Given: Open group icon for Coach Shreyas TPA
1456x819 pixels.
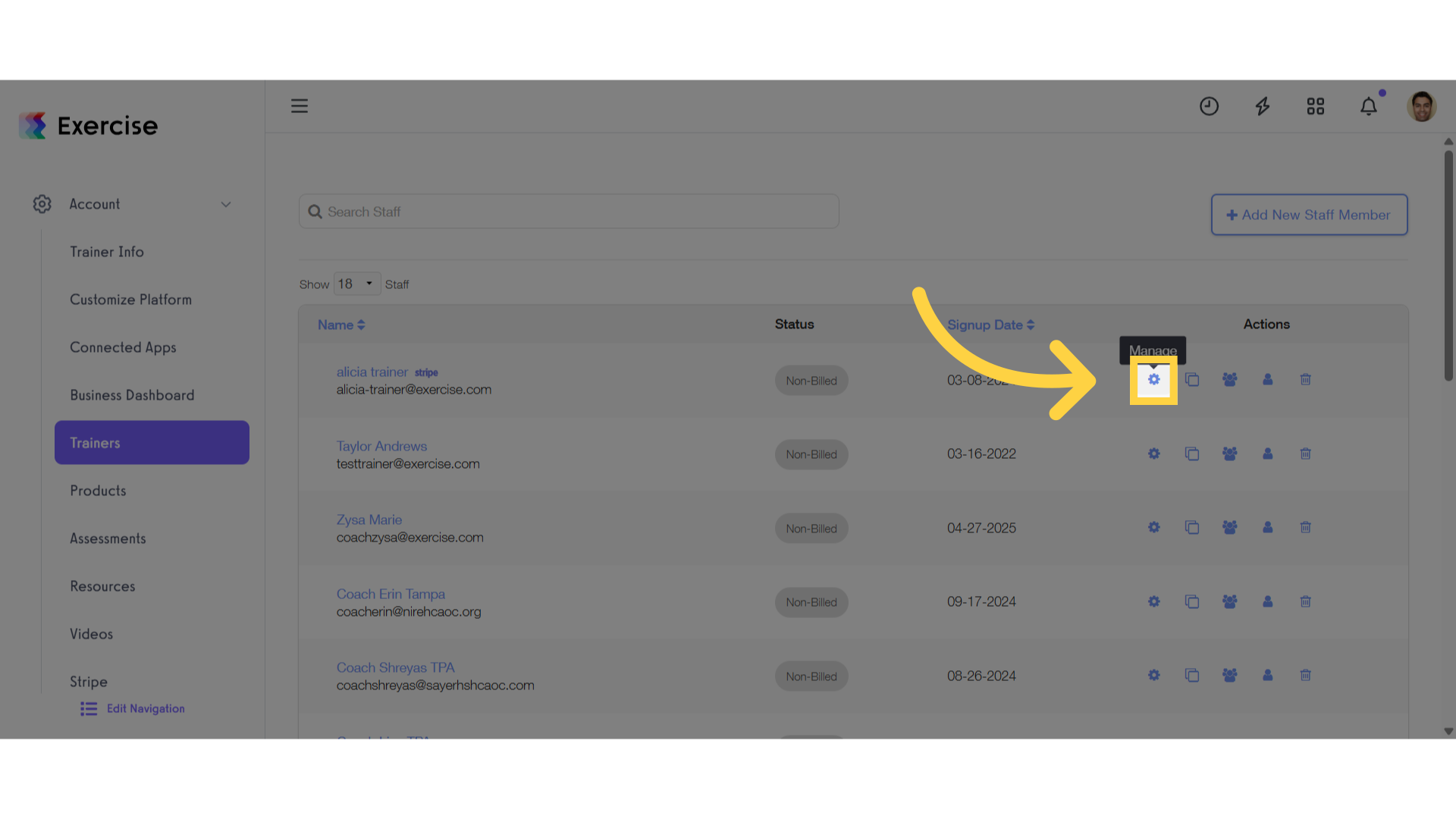Looking at the screenshot, I should coord(1230,675).
